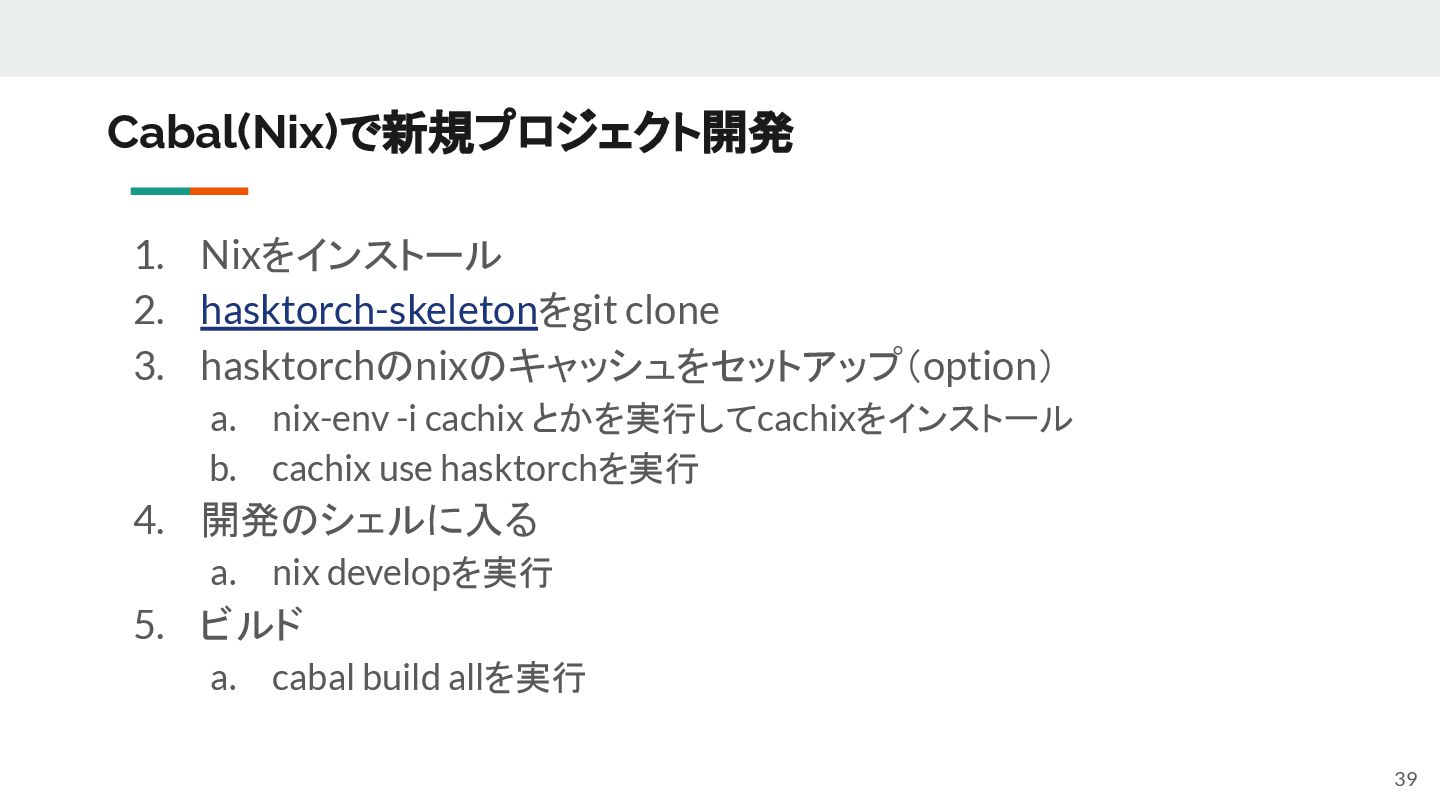The width and height of the screenshot is (1440, 810).
Task: Click the orange segment of the accent bar
Action: point(219,191)
